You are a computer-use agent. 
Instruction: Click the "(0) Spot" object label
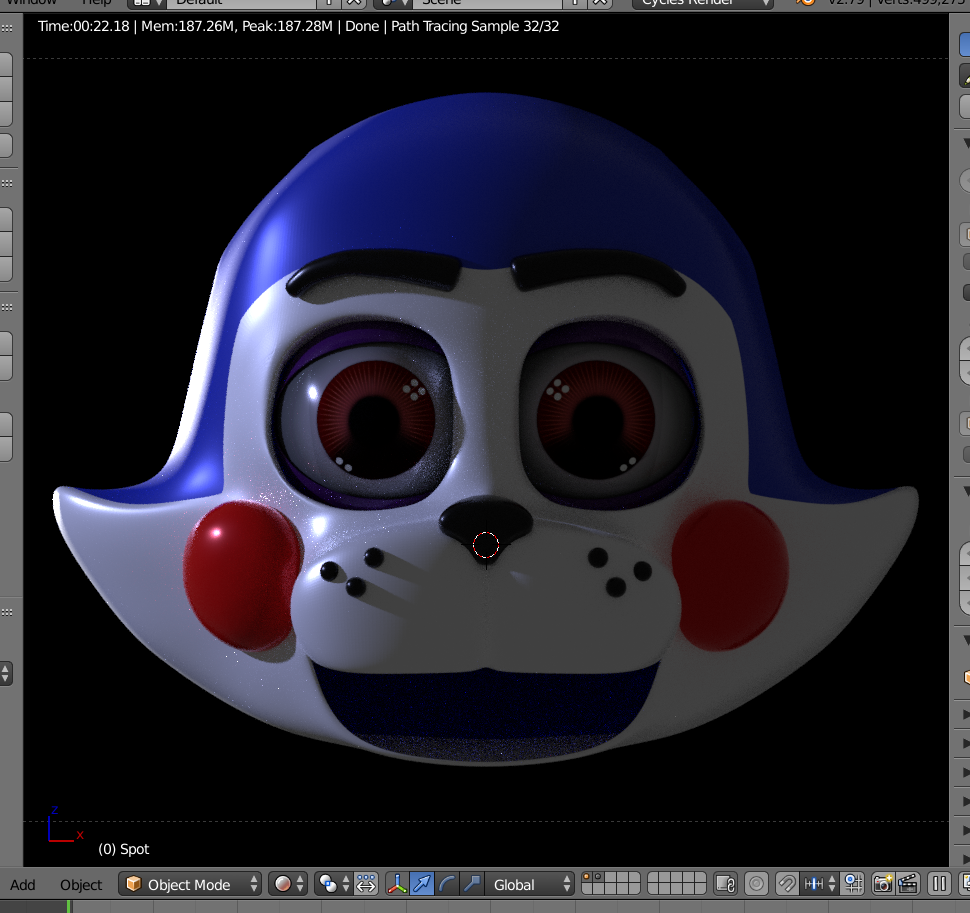pos(124,849)
